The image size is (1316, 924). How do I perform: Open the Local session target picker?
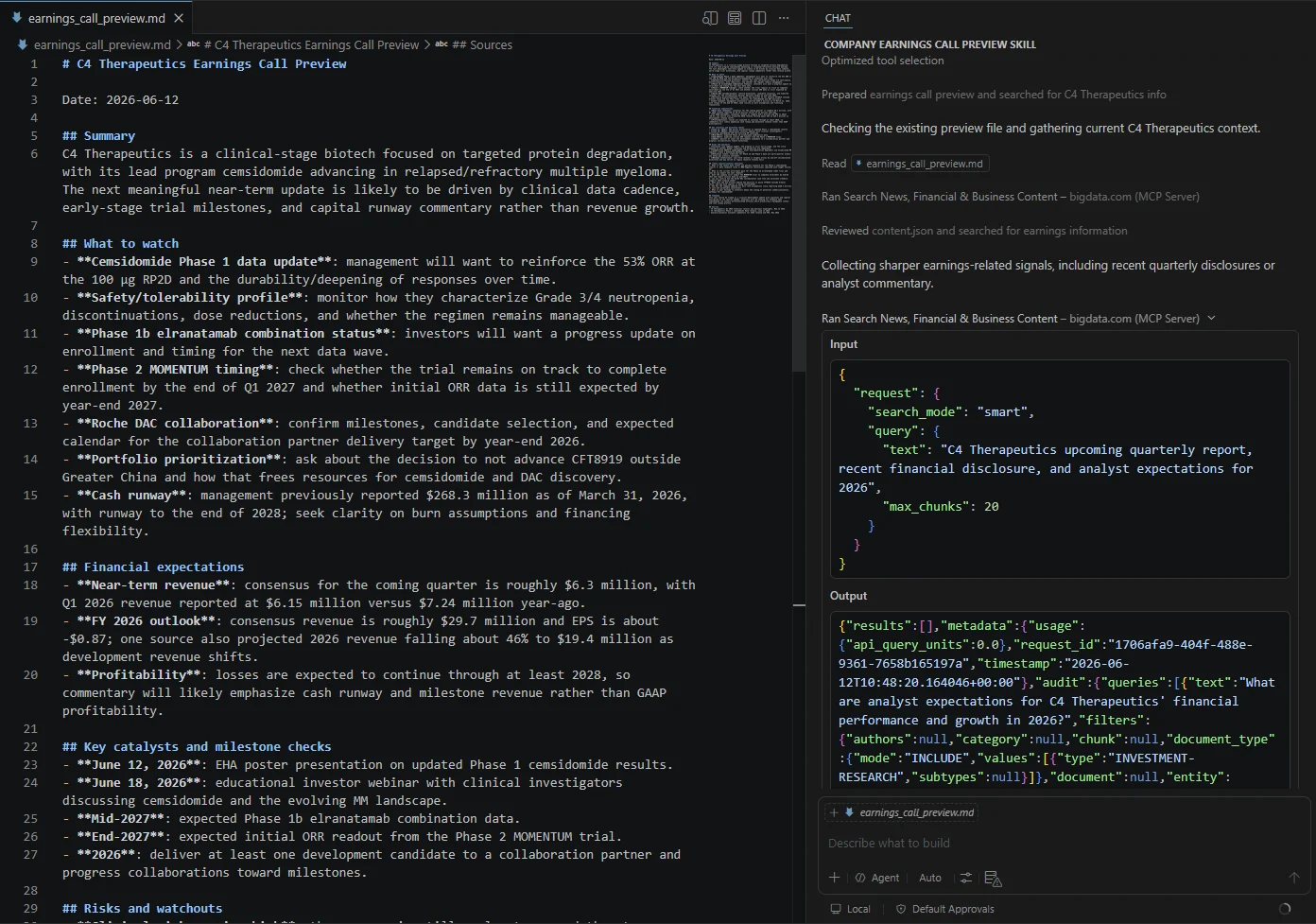(x=851, y=909)
